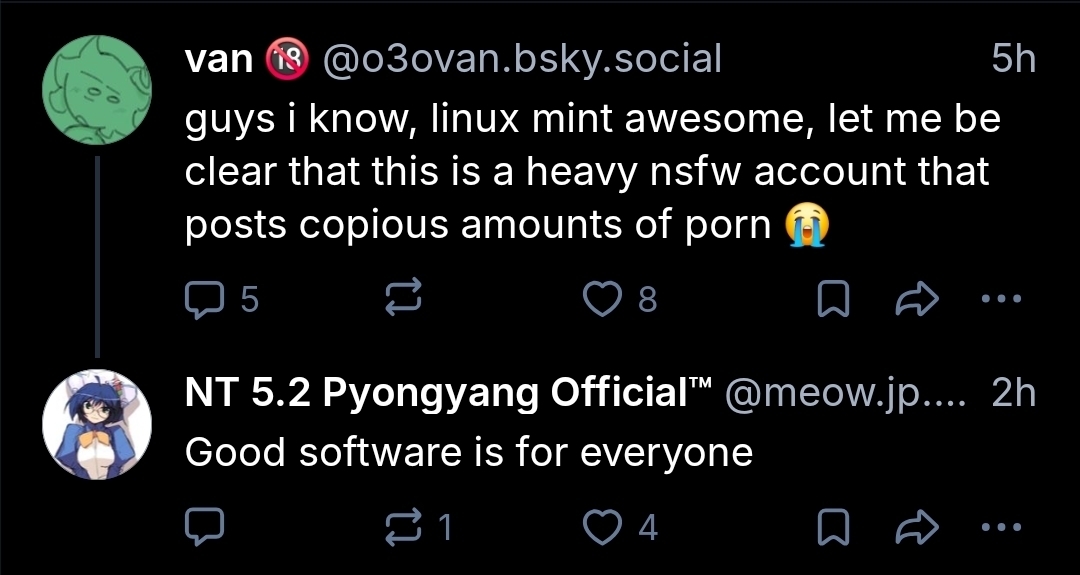Open more options on van's post
The height and width of the screenshot is (575, 1080).
[1001, 299]
